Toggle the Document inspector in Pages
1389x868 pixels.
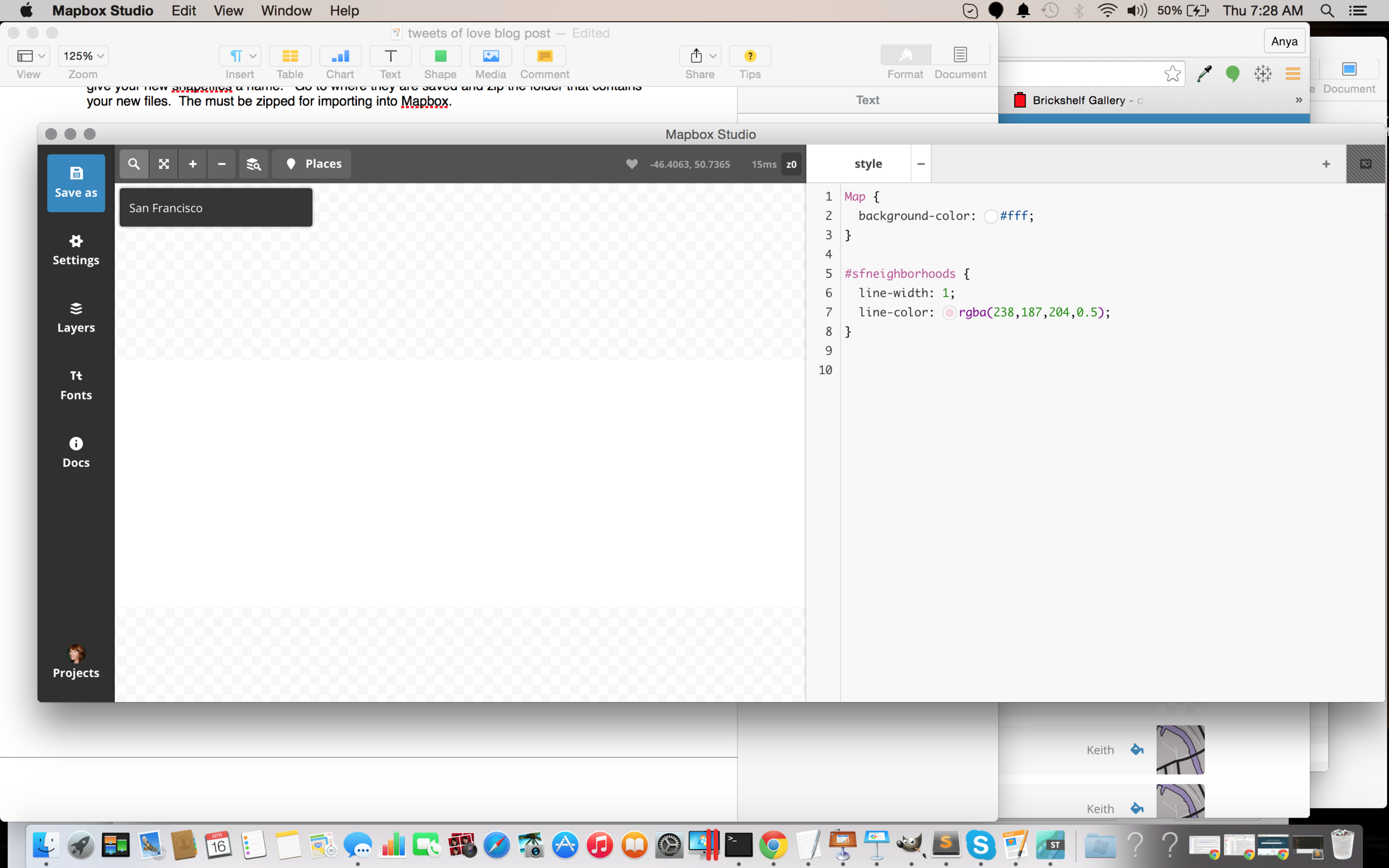coord(960,55)
